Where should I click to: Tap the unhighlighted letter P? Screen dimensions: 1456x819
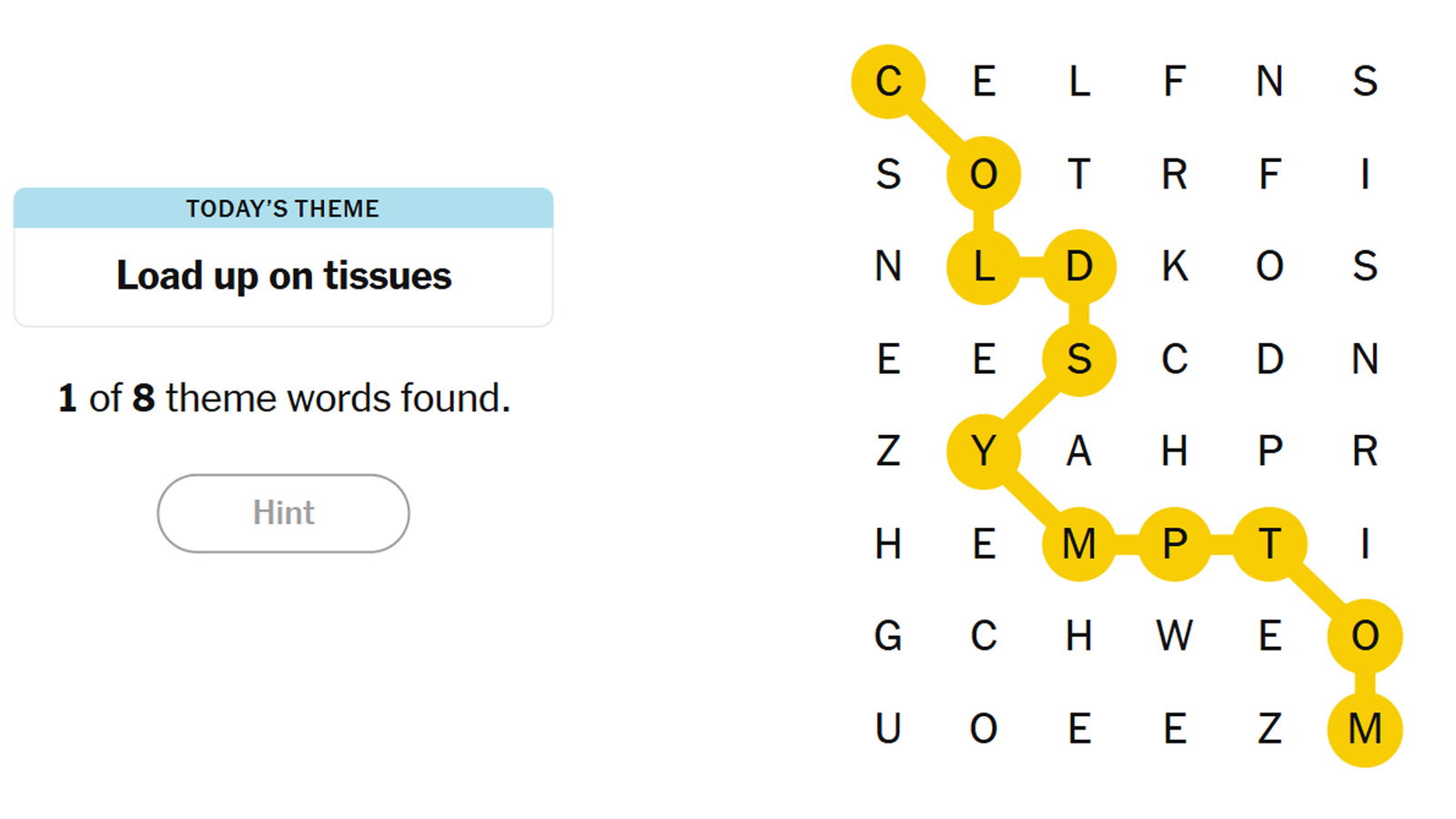click(x=1269, y=451)
